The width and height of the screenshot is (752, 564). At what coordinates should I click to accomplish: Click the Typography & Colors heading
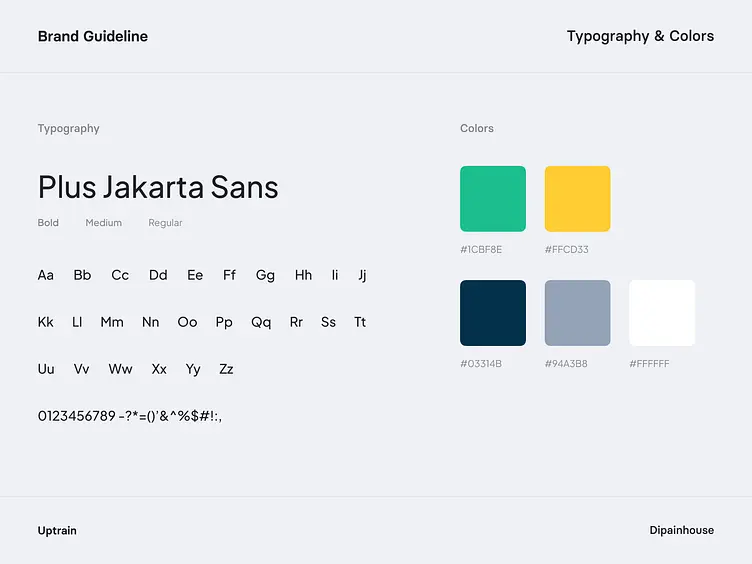(x=640, y=36)
